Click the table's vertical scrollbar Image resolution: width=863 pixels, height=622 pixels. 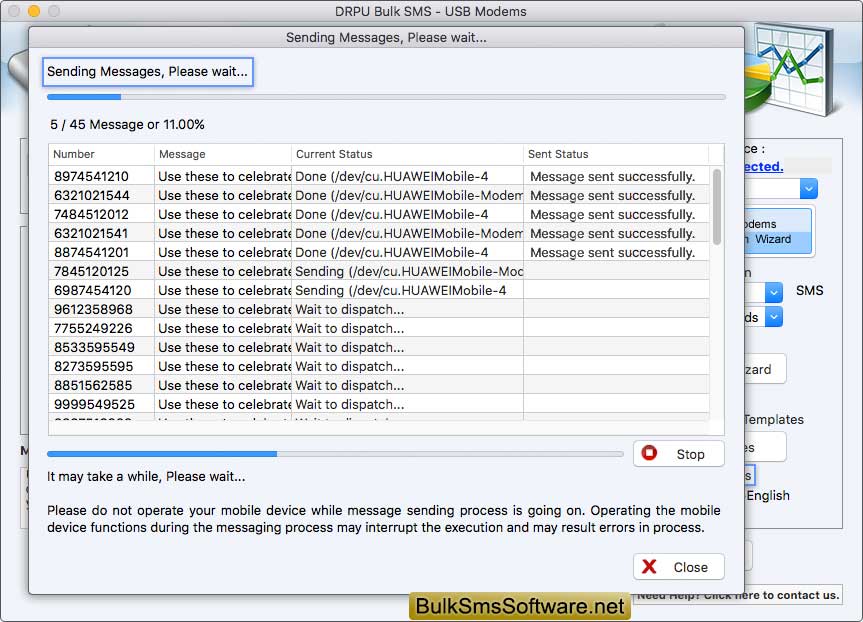click(x=717, y=206)
